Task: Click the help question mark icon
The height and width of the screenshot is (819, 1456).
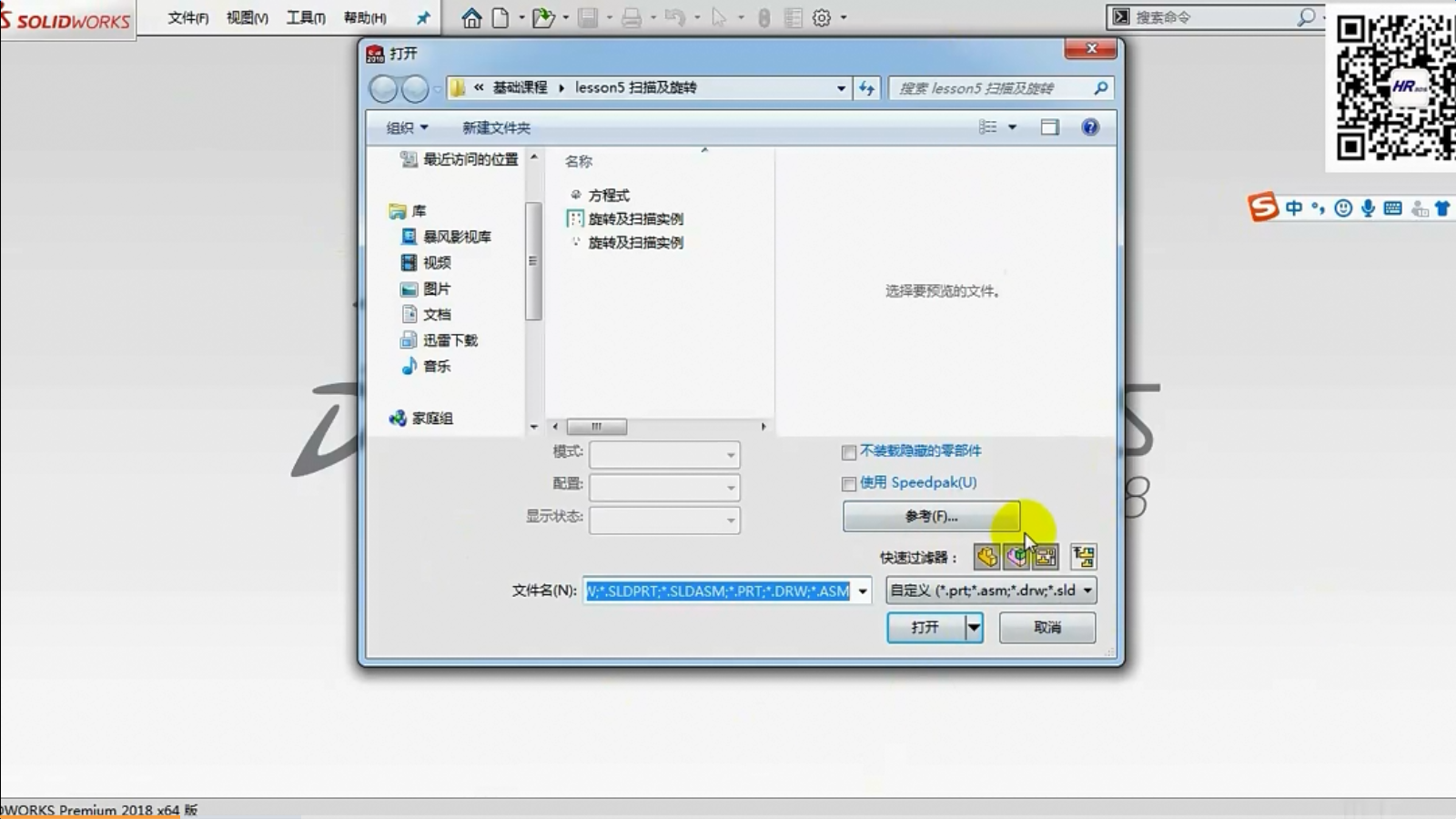Action: 1090,127
